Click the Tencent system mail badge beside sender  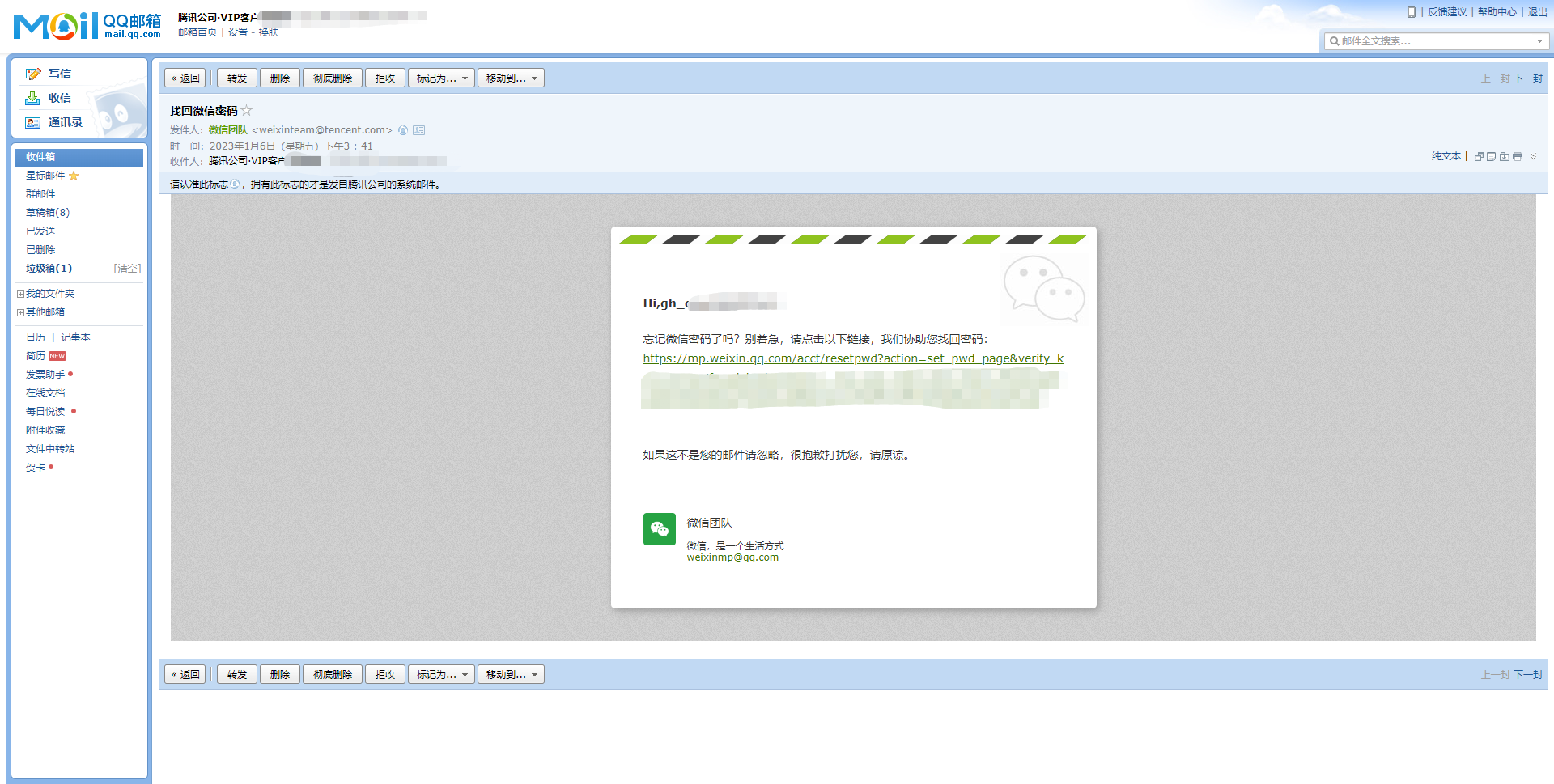(403, 130)
